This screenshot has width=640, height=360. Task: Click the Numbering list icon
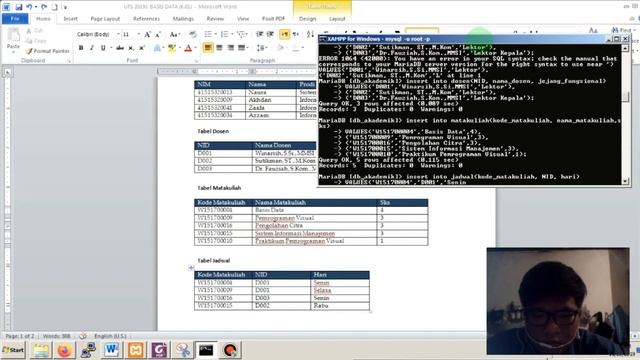[224, 34]
